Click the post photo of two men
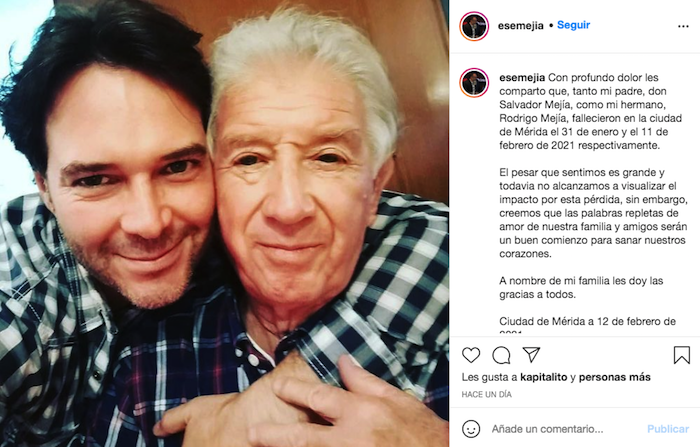Viewport: 700px width, 447px height. click(x=224, y=223)
